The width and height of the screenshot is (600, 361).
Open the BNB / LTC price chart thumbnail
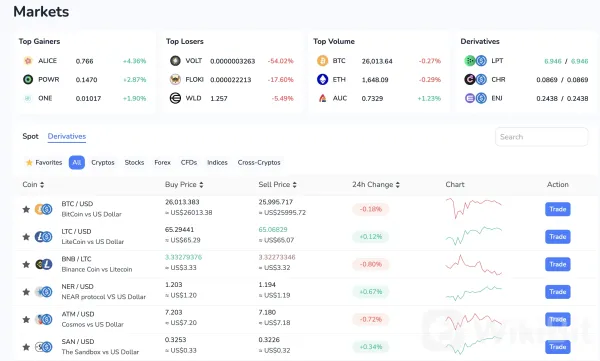point(473,265)
